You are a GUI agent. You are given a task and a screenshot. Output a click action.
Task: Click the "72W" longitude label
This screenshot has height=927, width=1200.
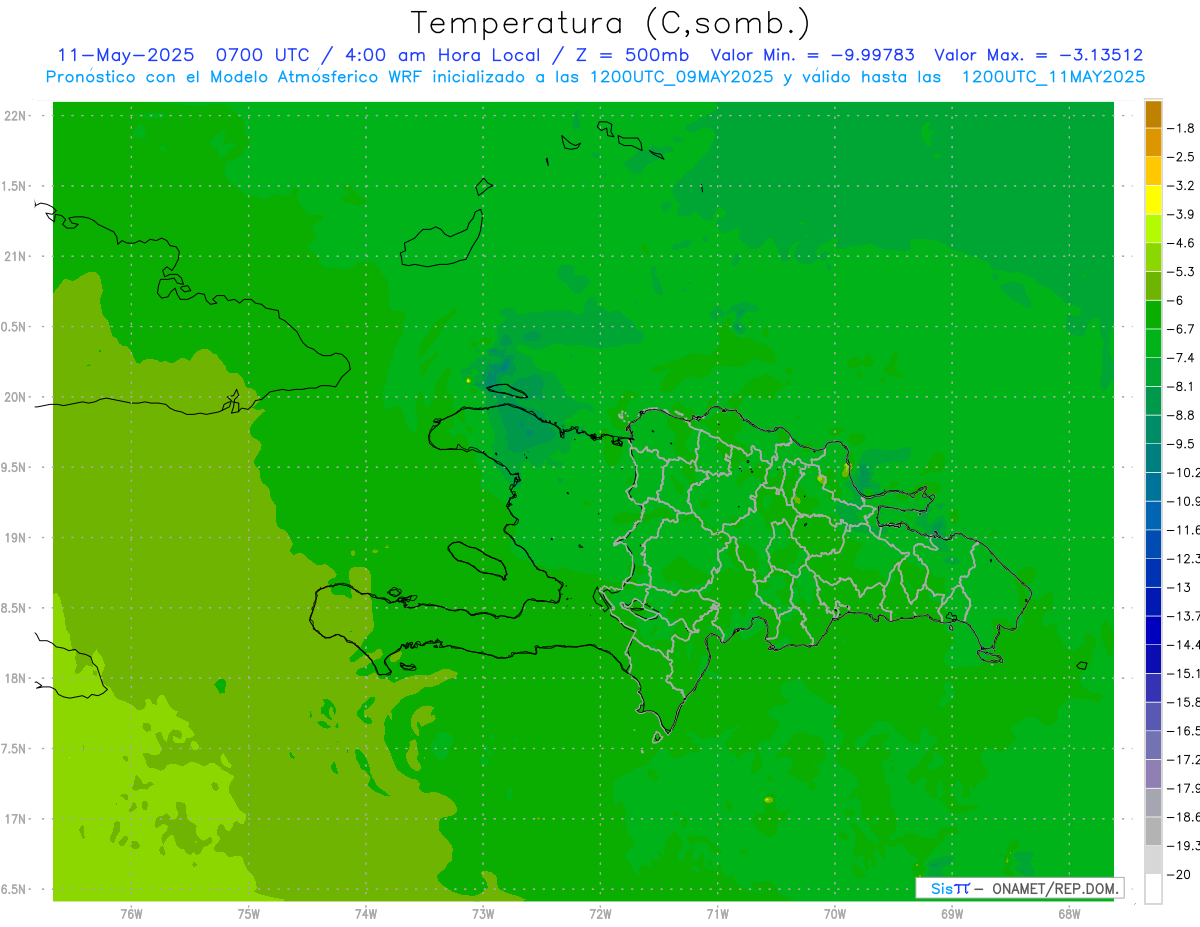coord(600,913)
